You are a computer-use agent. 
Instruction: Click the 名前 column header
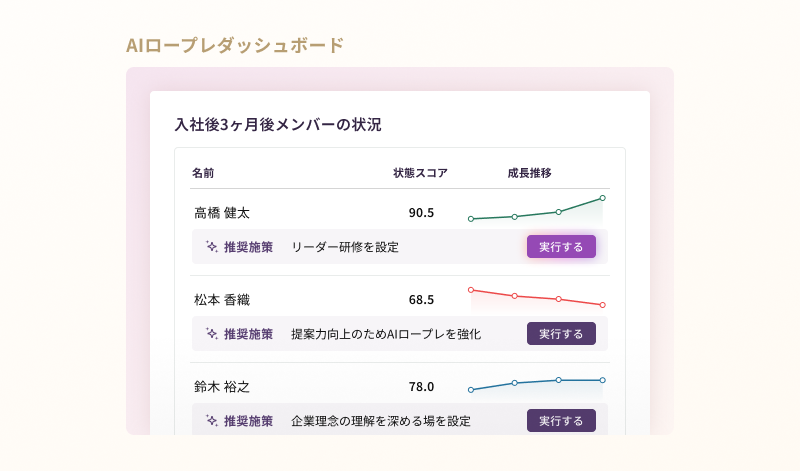click(x=203, y=173)
